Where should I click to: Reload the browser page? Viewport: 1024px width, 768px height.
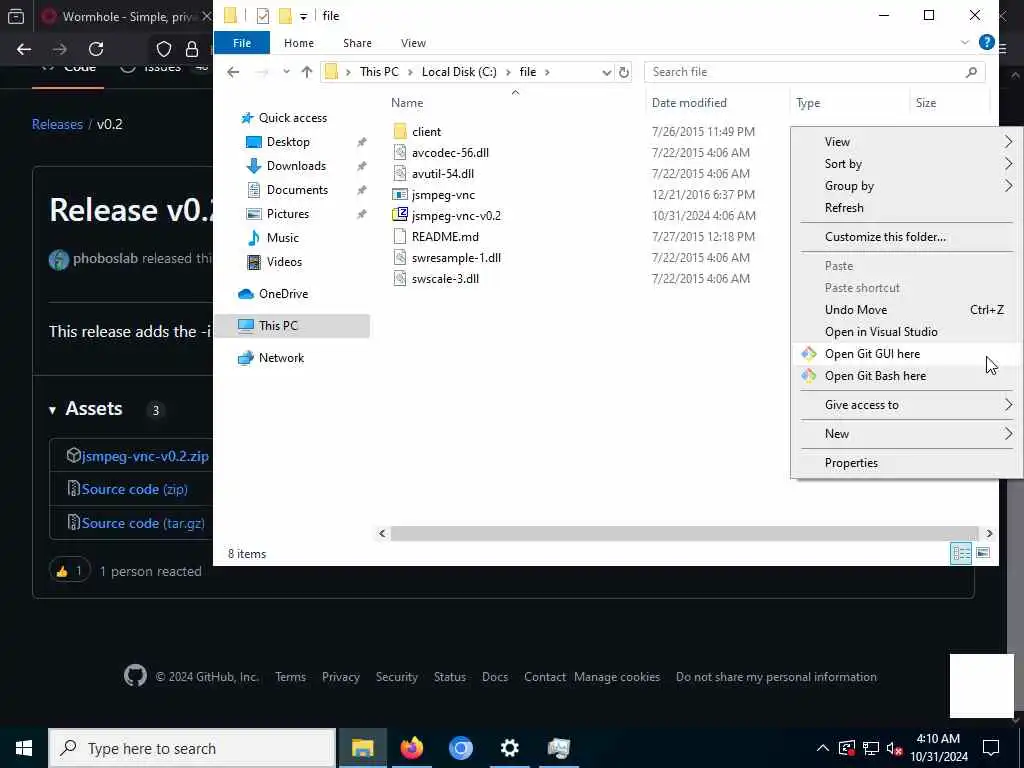pyautogui.click(x=96, y=49)
